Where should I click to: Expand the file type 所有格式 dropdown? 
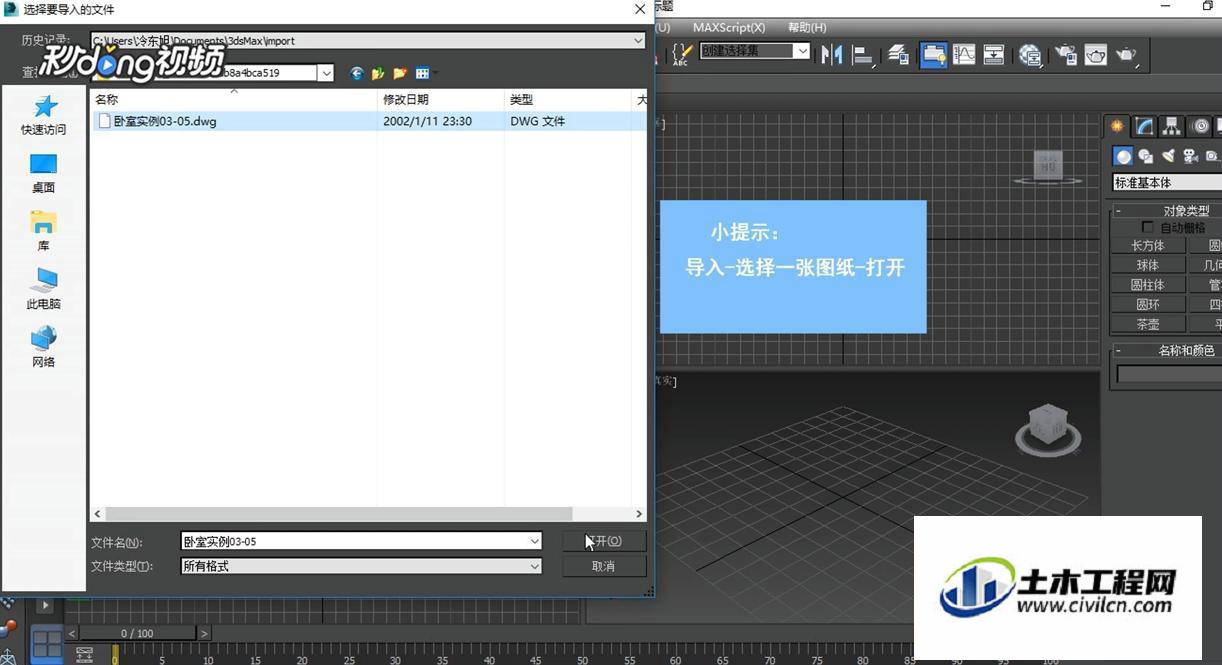point(534,566)
